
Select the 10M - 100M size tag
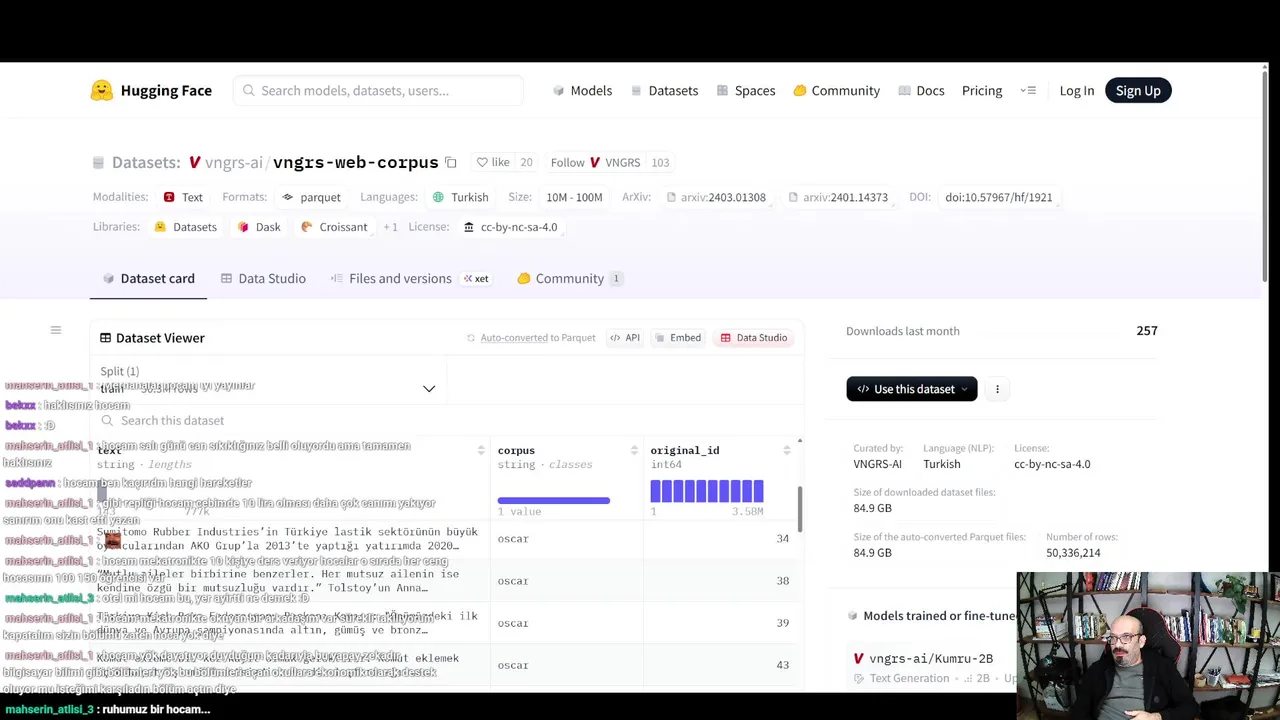coord(574,197)
